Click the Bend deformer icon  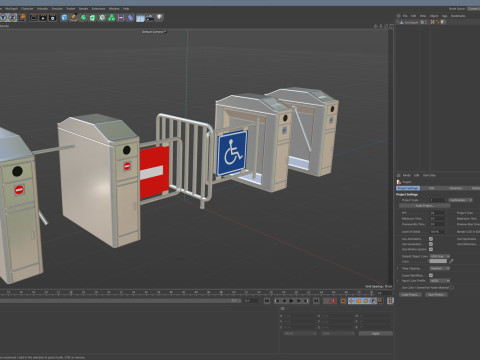[131, 18]
